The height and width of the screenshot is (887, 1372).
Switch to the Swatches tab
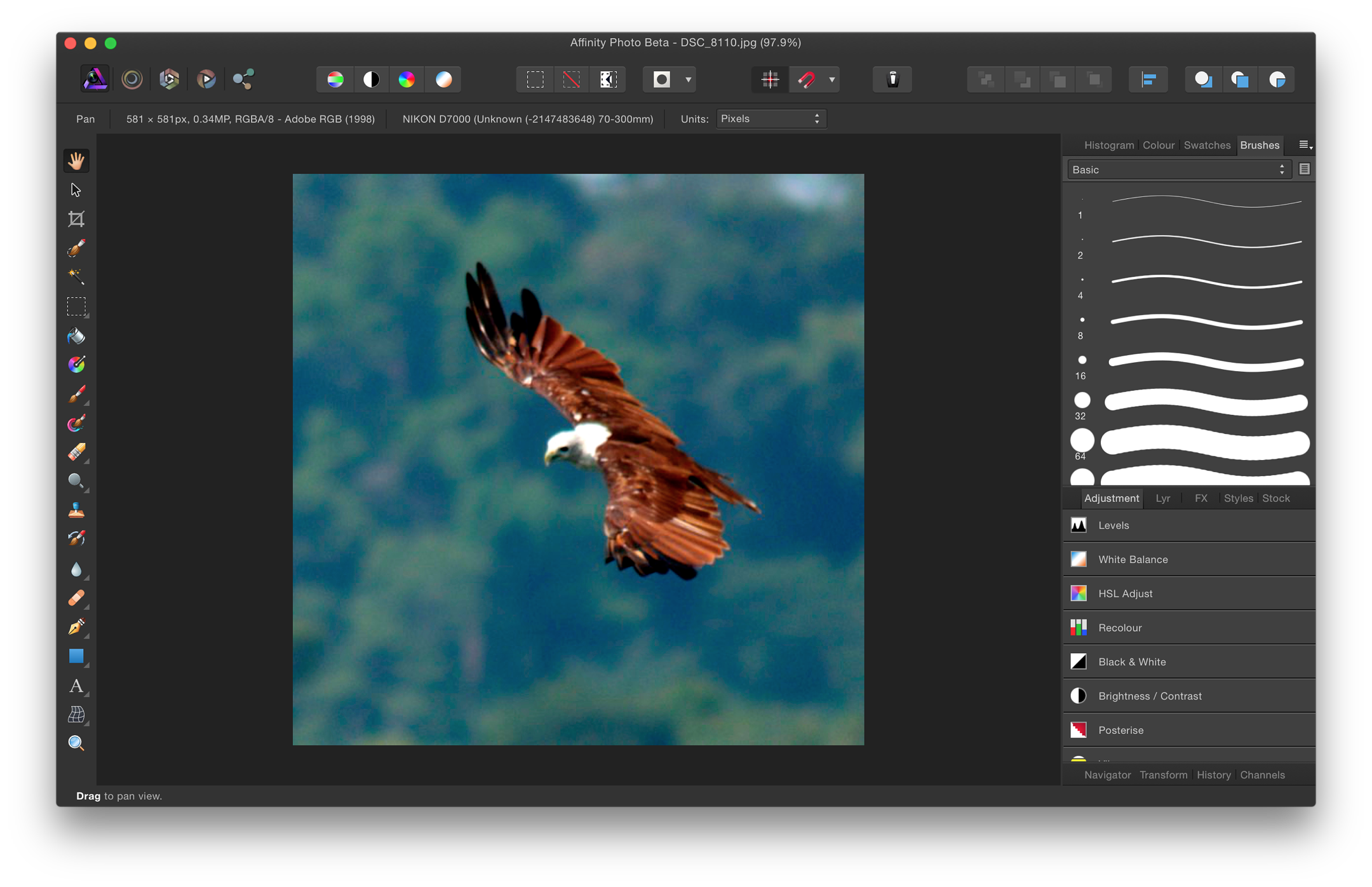(x=1207, y=146)
